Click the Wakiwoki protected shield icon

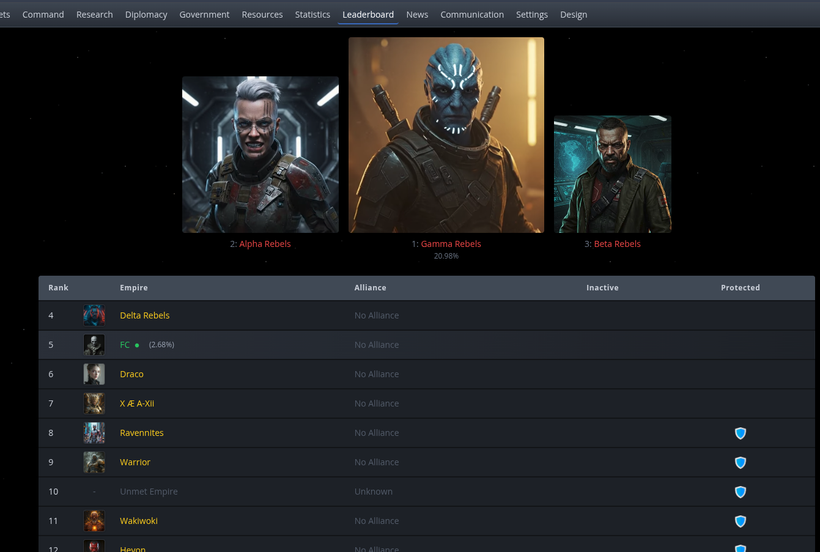(x=740, y=521)
